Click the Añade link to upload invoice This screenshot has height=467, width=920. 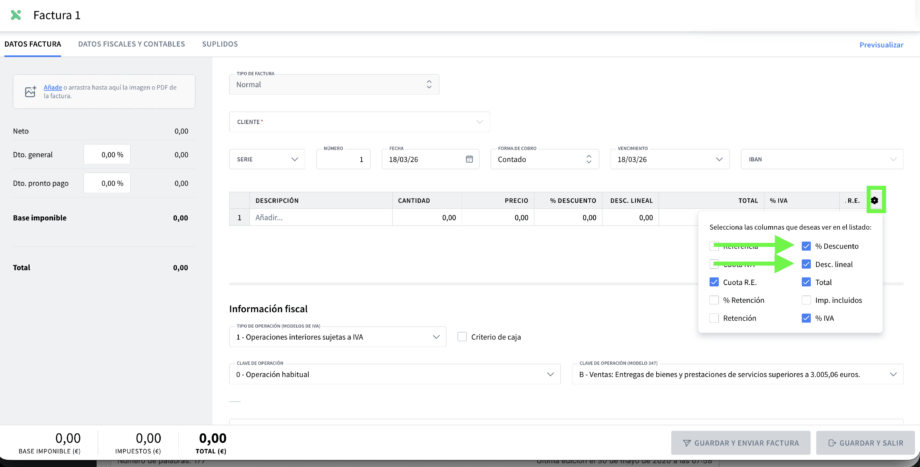(51, 87)
